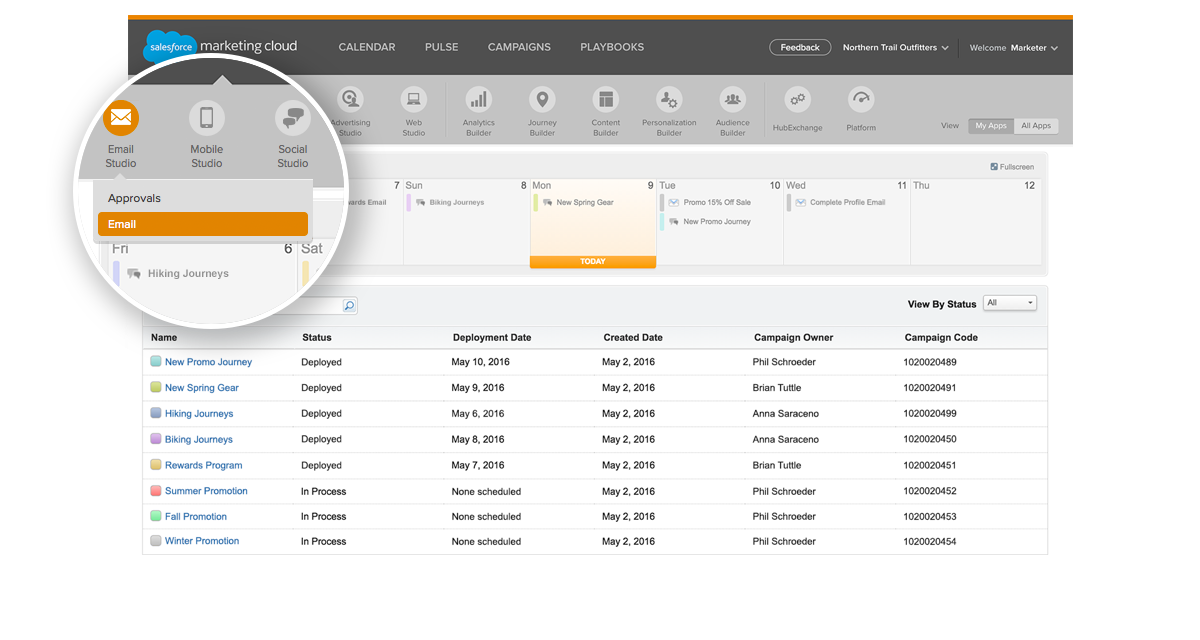This screenshot has height=640, width=1200.
Task: Switch view to My Apps
Action: (x=991, y=126)
